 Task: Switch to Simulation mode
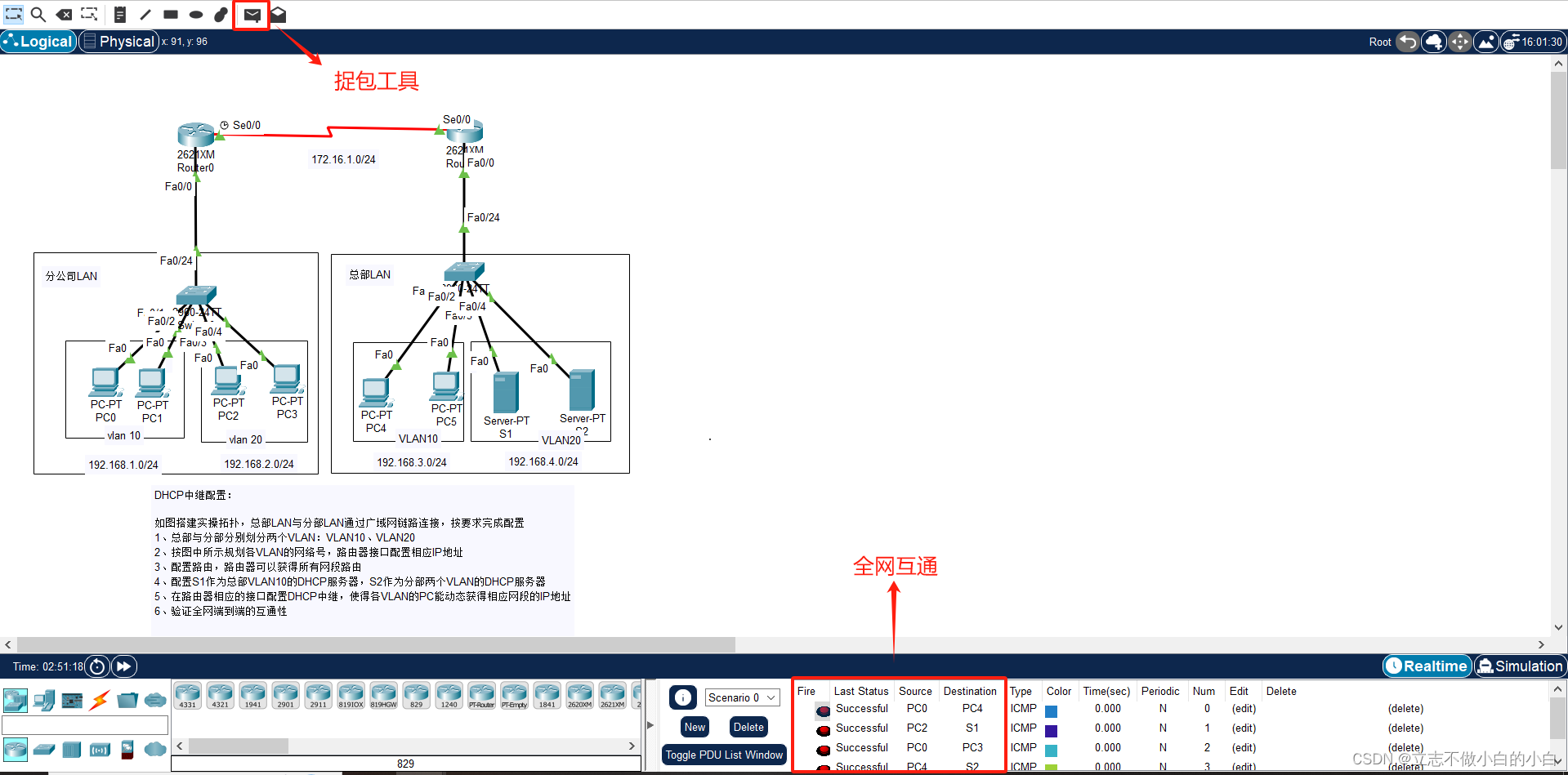1521,666
